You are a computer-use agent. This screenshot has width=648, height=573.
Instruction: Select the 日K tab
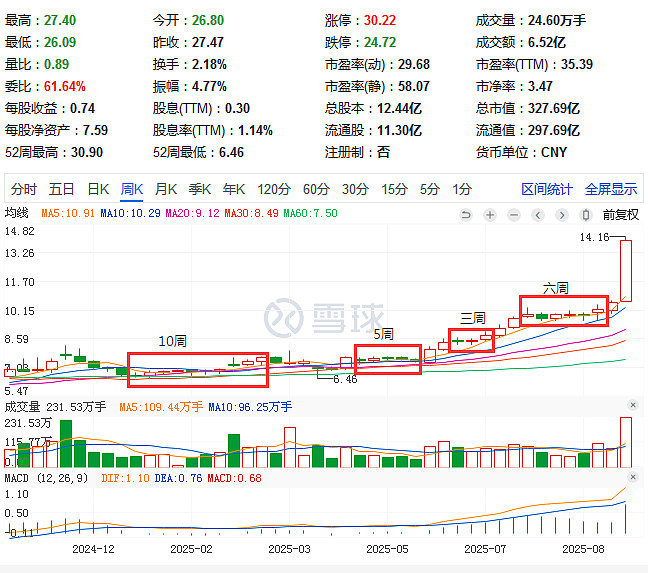click(98, 189)
